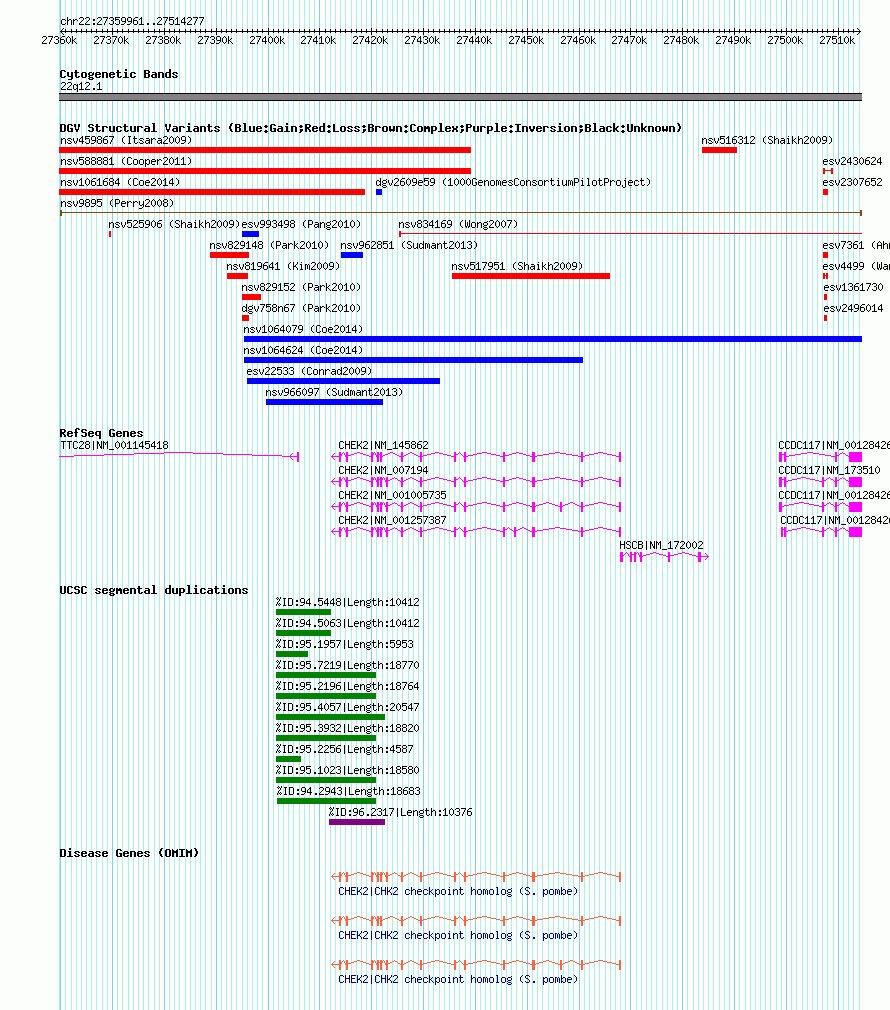
Task: Click the nsv516312 (Shaikh2009) red bar
Action: point(719,150)
